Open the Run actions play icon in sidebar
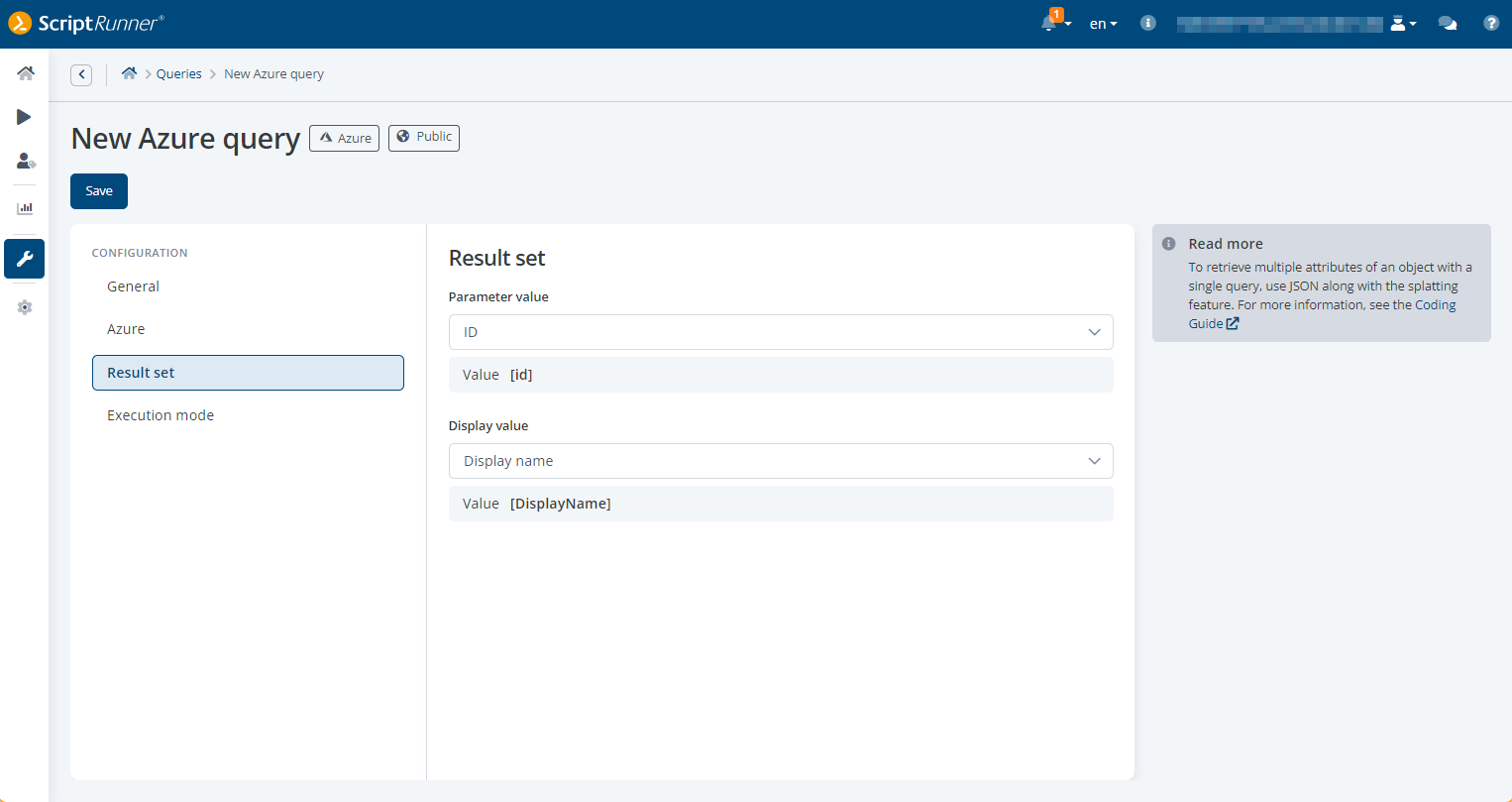Screen dimensions: 1512x802 pos(24,117)
